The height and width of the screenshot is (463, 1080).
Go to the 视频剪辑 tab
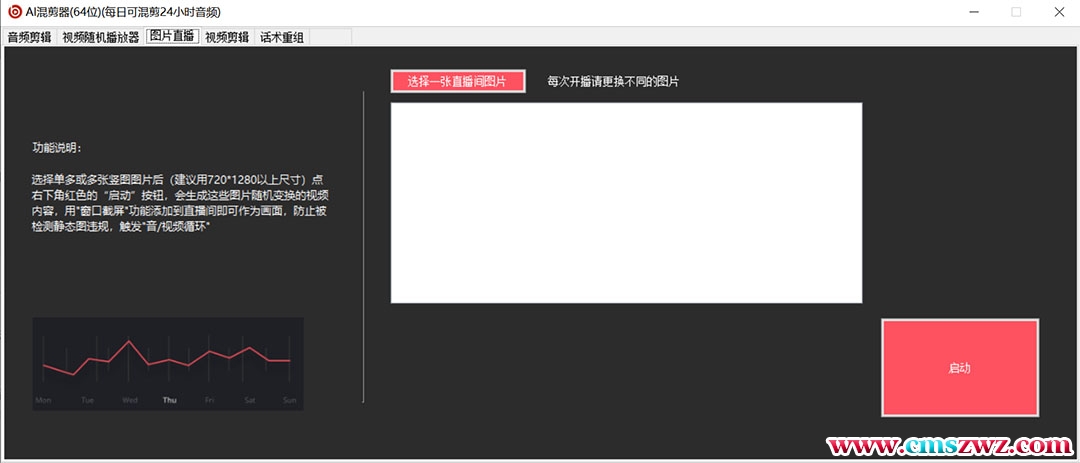(227, 38)
